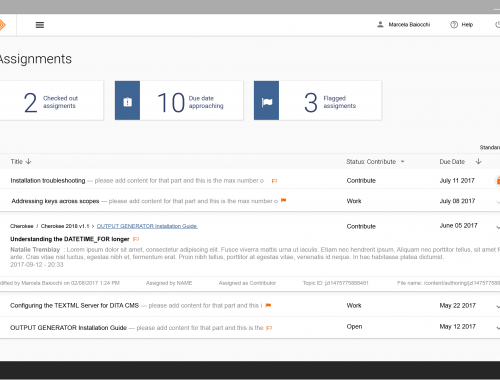
Task: Toggle flag on Configuring the TEXTML Server row
Action: tap(268, 305)
